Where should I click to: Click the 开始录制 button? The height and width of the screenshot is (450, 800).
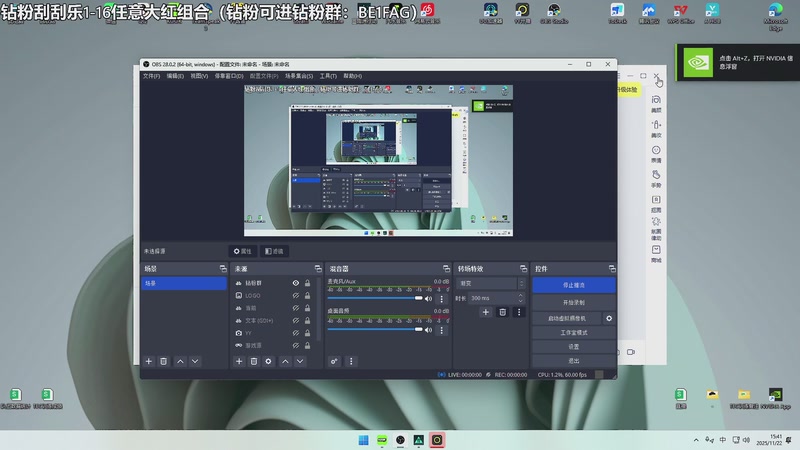click(573, 303)
